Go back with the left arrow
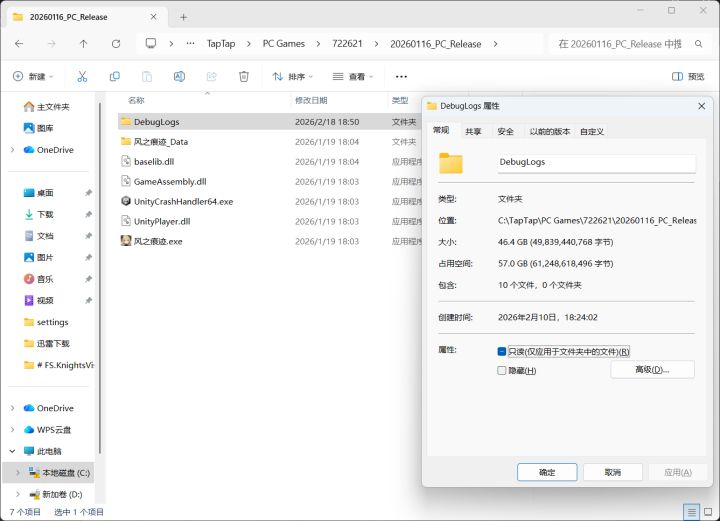This screenshot has width=720, height=521. [x=19, y=44]
